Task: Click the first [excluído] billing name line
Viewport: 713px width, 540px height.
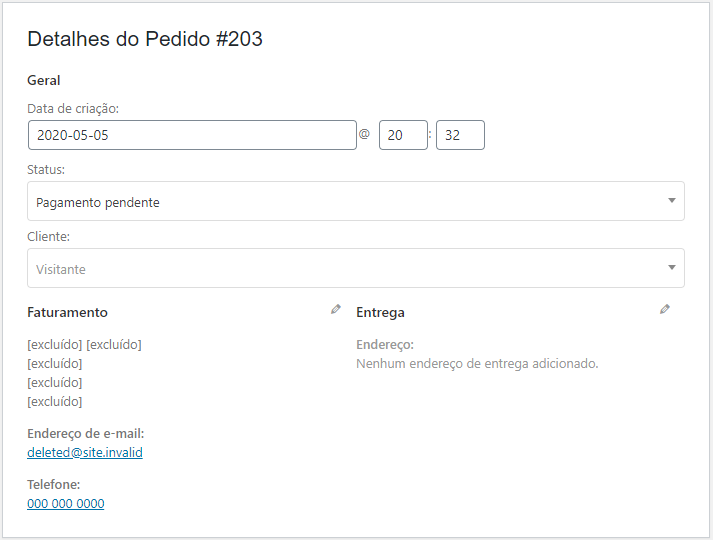Action: [84, 345]
